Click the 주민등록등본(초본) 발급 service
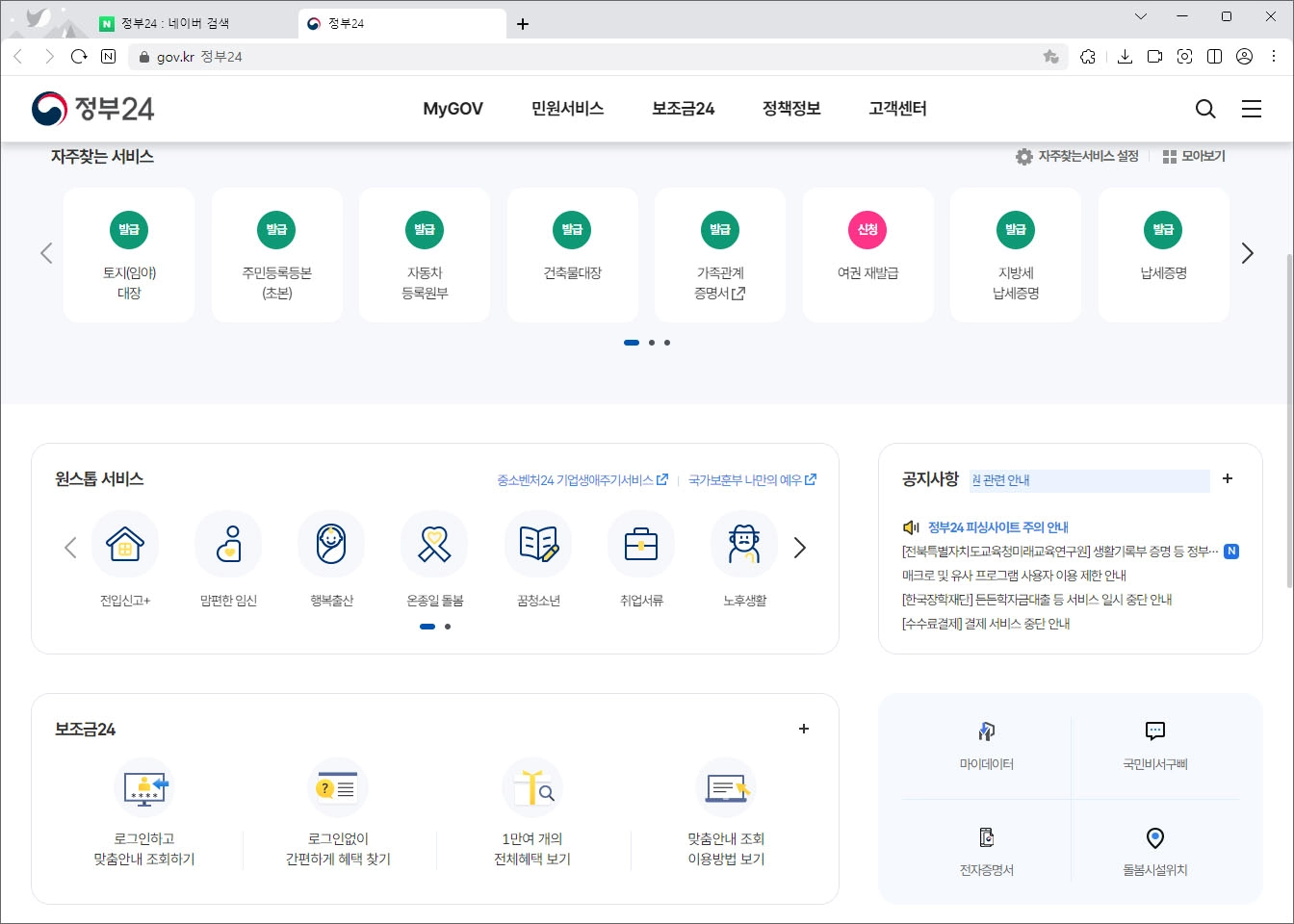Viewport: 1294px width, 924px height. pyautogui.click(x=277, y=255)
